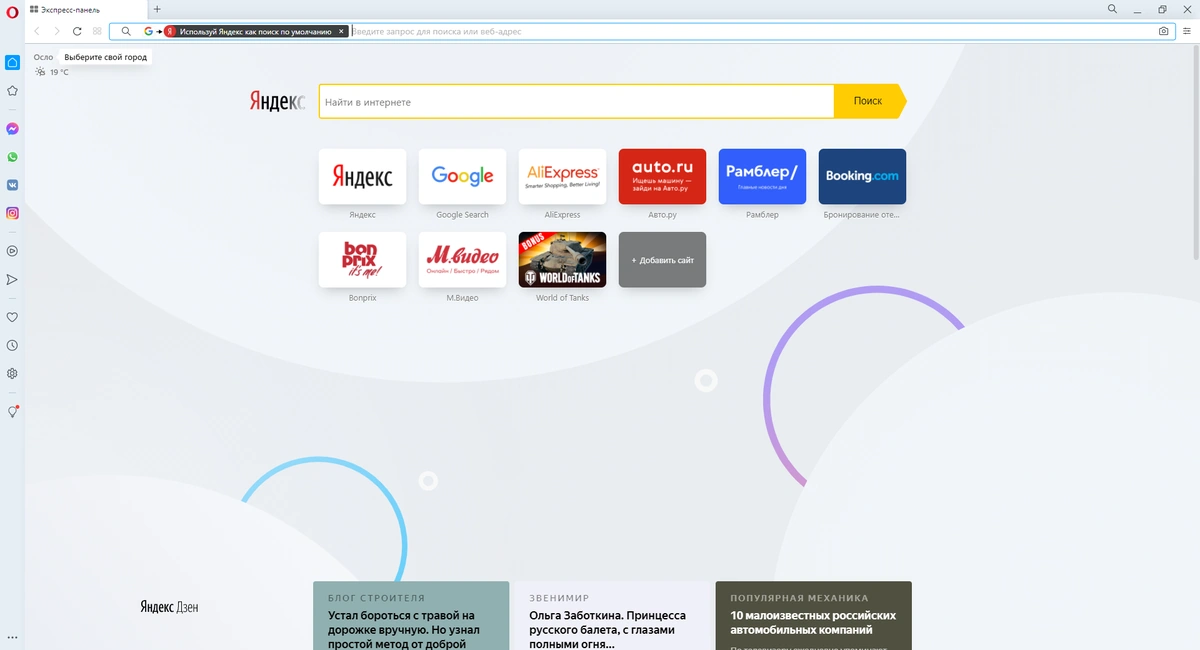Image resolution: width=1200 pixels, height=650 pixels.
Task: Open the Home sidebar icon
Action: (12, 62)
